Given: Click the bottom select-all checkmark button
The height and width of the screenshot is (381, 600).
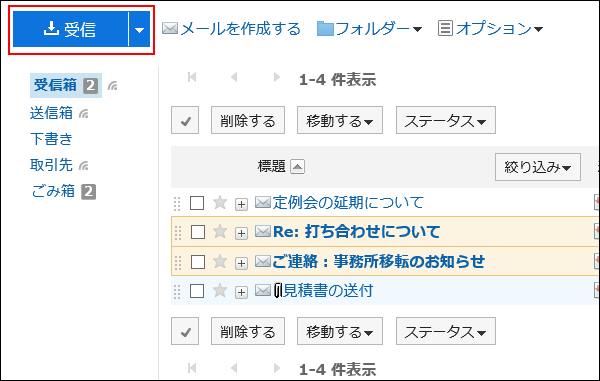Looking at the screenshot, I should pos(185,331).
